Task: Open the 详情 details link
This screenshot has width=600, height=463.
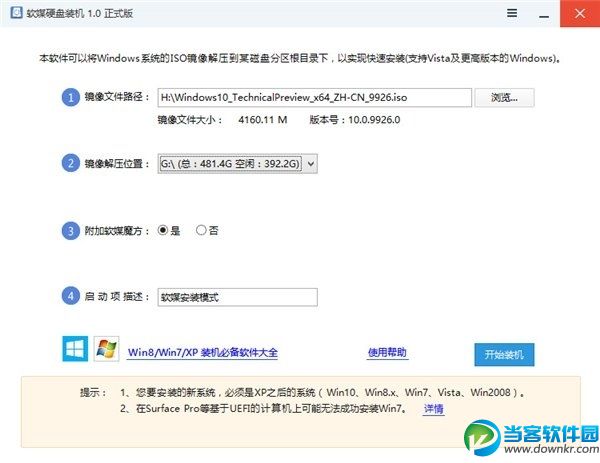Action: coord(434,409)
